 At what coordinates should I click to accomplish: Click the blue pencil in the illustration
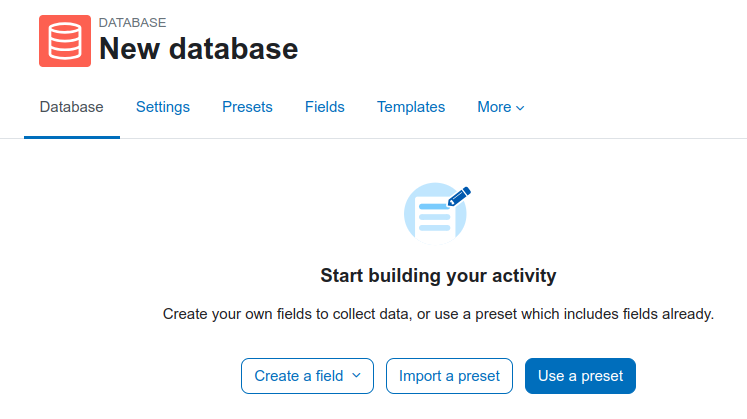coord(459,196)
